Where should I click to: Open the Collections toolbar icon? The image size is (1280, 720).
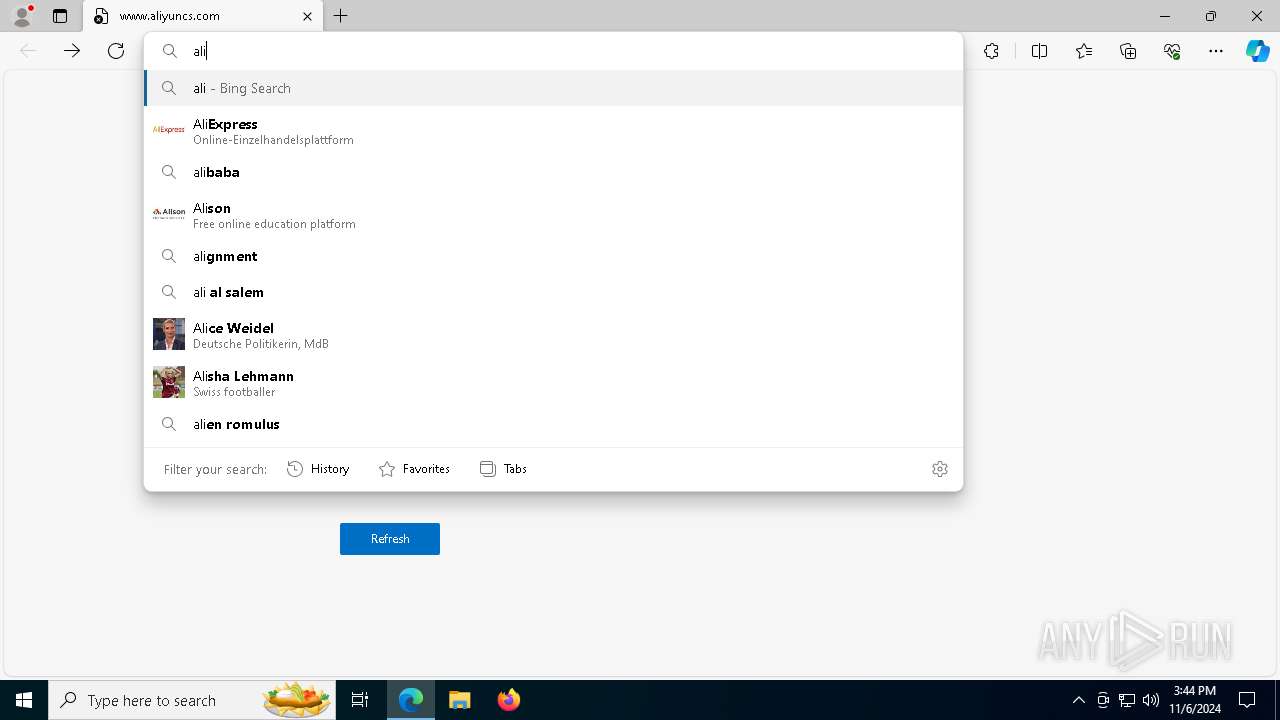pyautogui.click(x=1128, y=51)
